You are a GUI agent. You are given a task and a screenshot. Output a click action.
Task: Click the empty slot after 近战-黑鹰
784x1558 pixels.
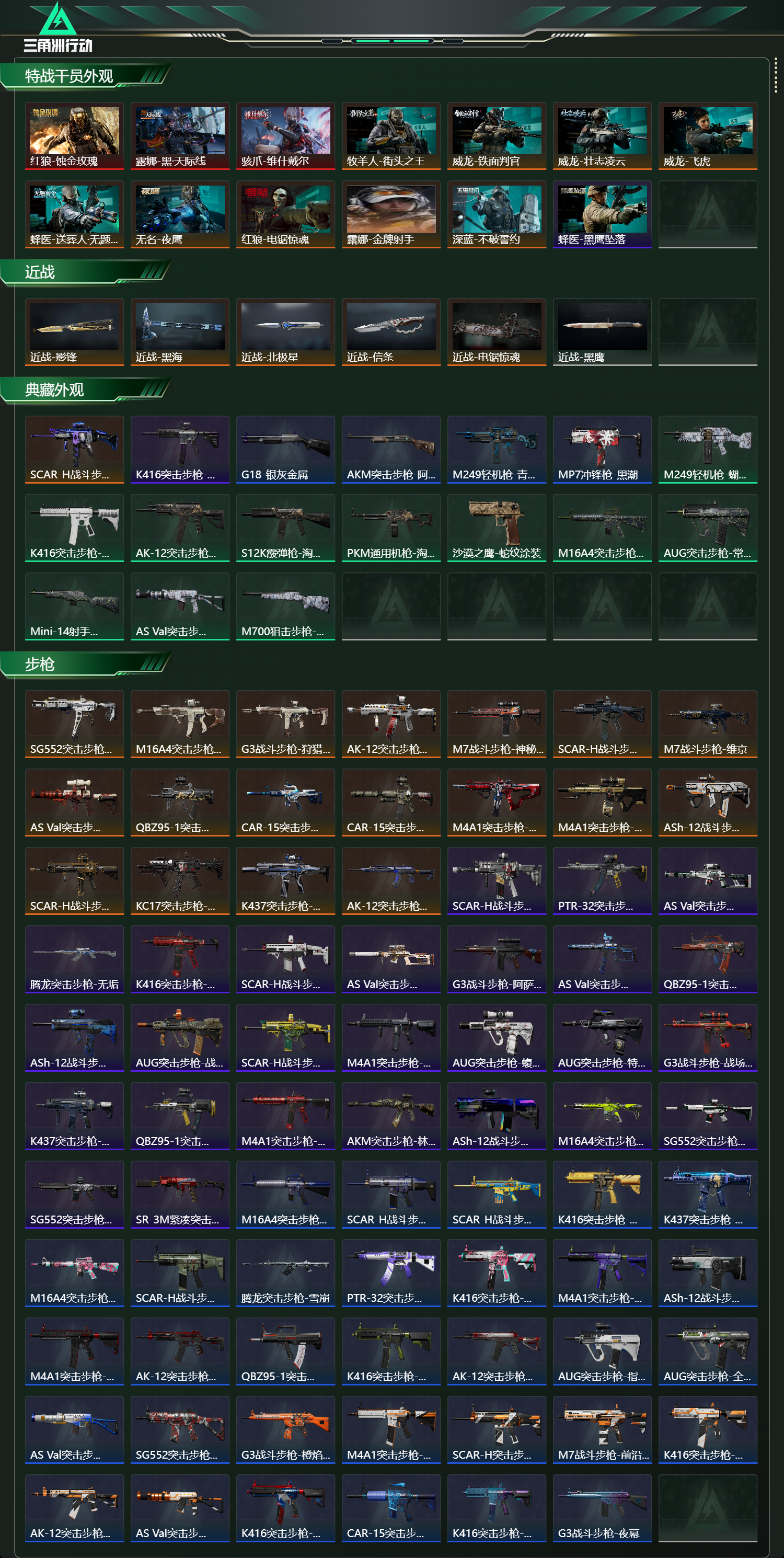[708, 332]
